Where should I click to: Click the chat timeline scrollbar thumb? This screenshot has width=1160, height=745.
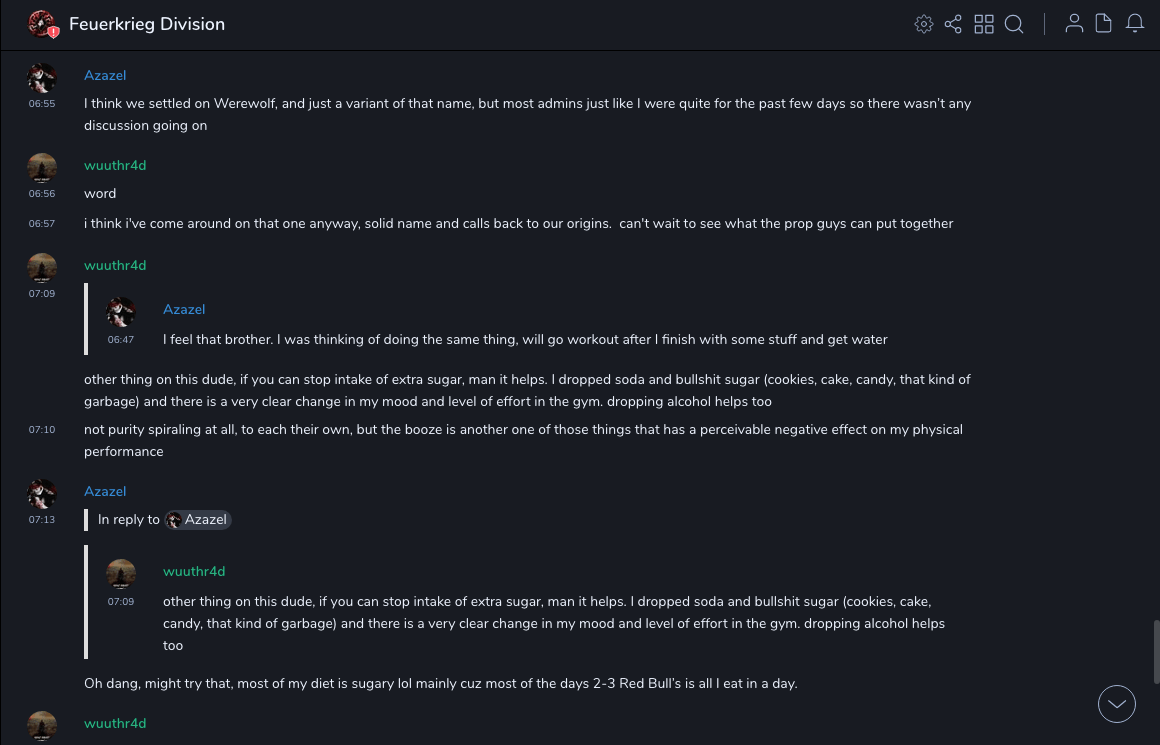1156,651
